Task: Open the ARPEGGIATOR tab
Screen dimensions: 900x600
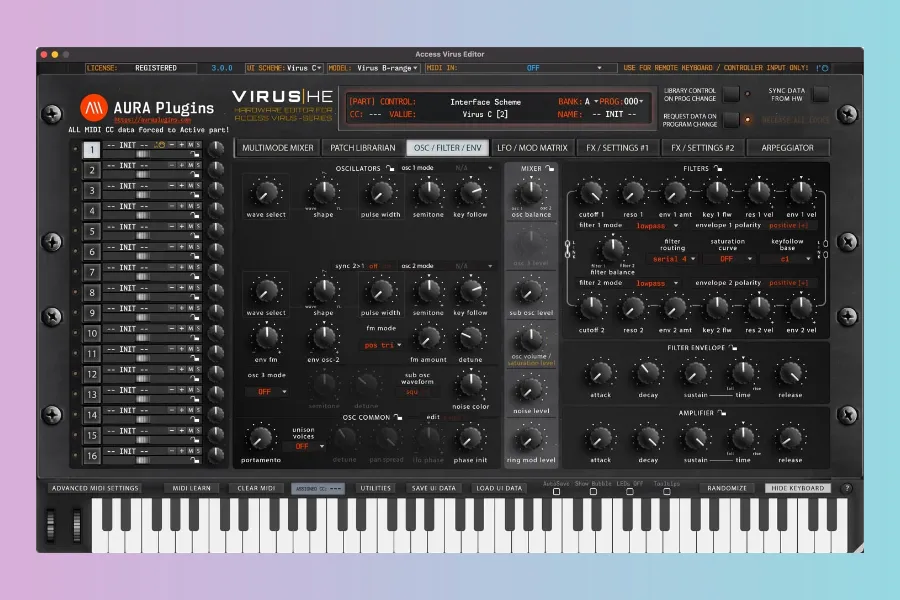Action: (787, 147)
